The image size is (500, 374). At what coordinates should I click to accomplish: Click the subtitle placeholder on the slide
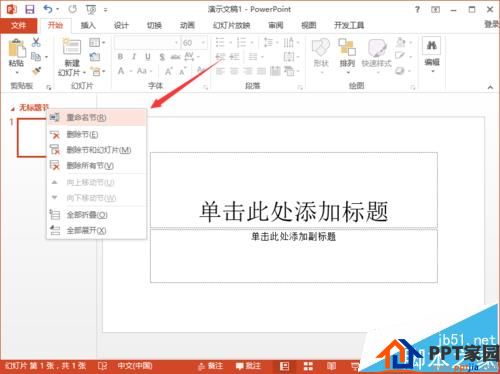294,256
